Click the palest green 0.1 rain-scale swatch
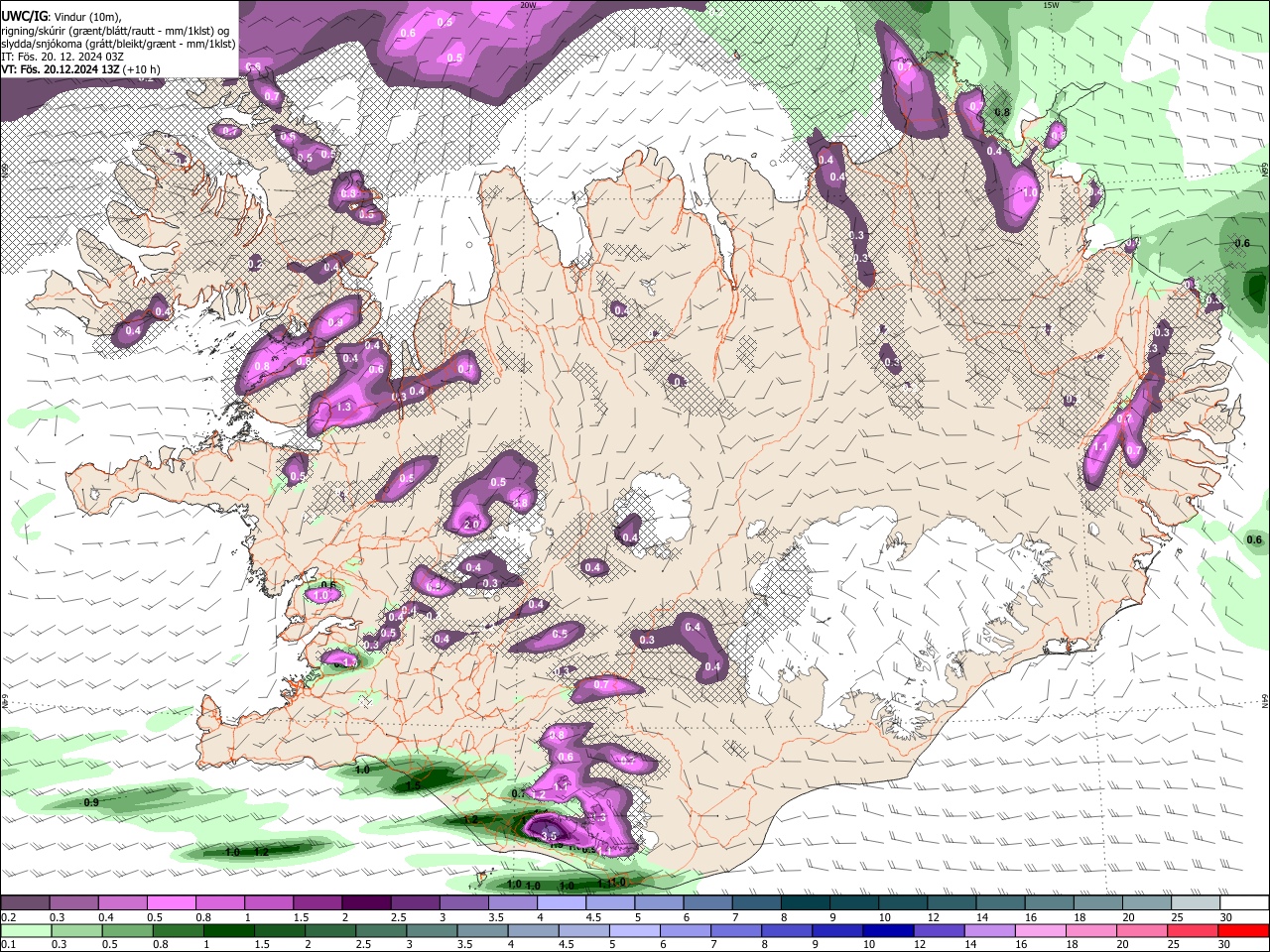The width and height of the screenshot is (1270, 952). point(25,931)
